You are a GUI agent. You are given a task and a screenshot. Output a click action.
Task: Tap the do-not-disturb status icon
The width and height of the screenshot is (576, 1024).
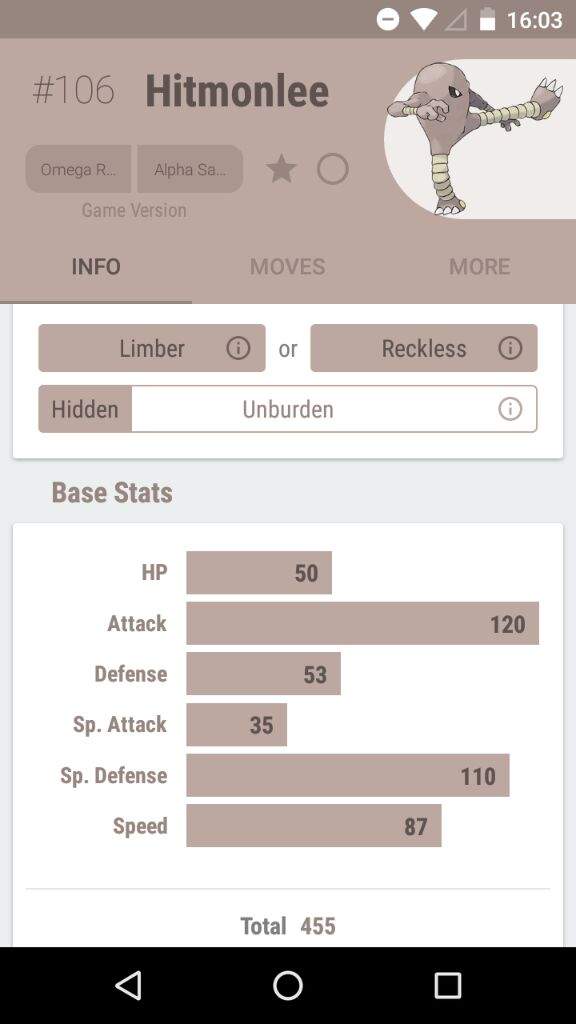tap(388, 20)
